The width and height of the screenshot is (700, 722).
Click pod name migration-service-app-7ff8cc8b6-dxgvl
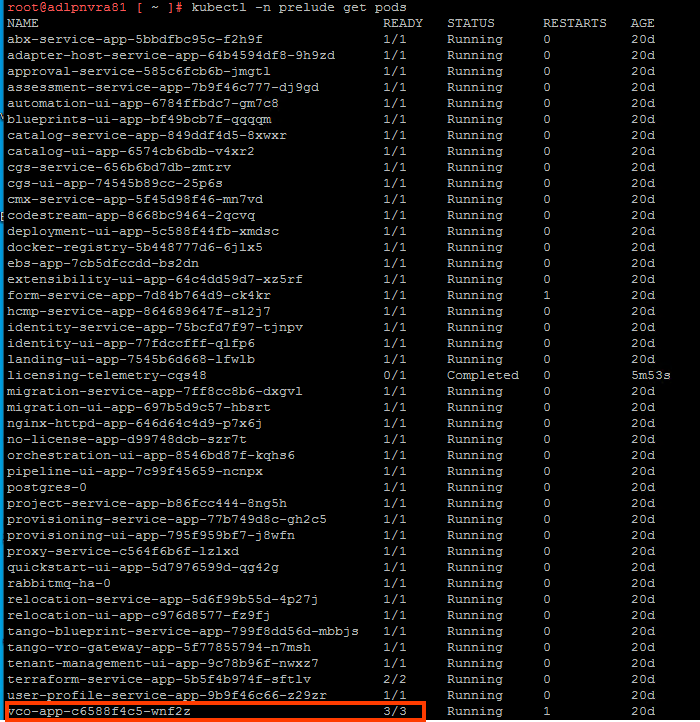tap(155, 391)
